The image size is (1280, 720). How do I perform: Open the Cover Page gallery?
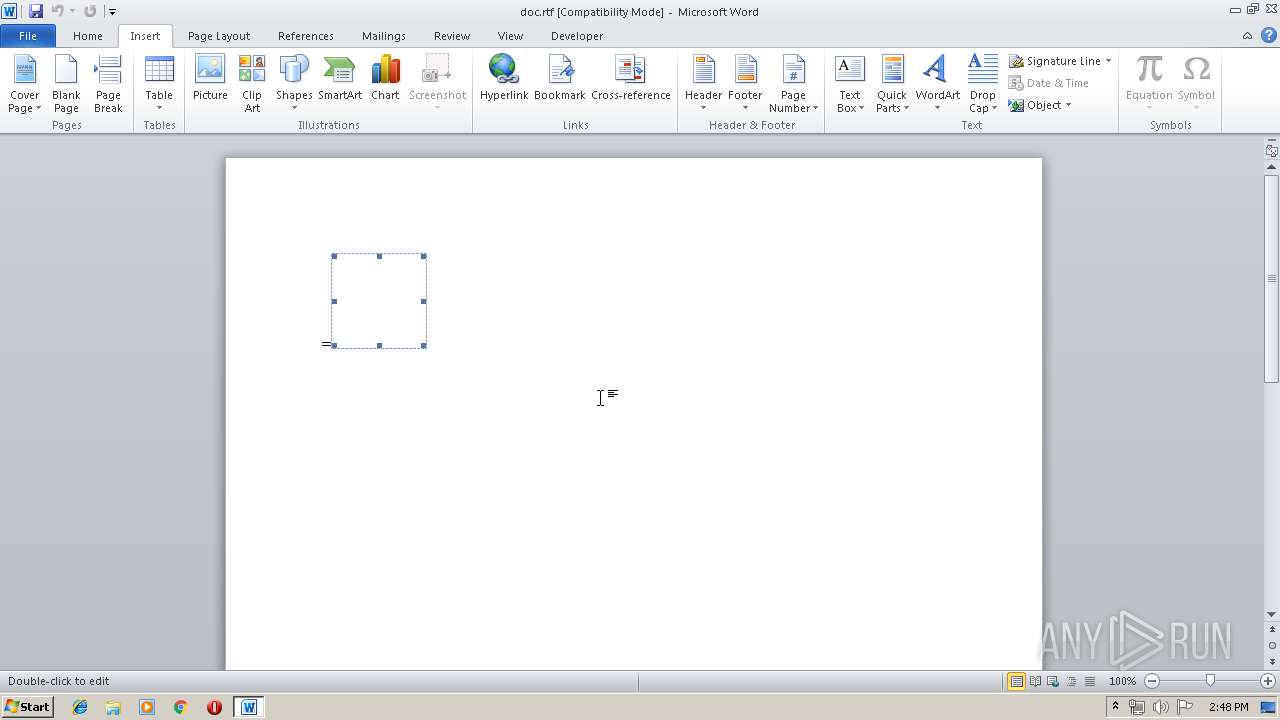pos(25,84)
